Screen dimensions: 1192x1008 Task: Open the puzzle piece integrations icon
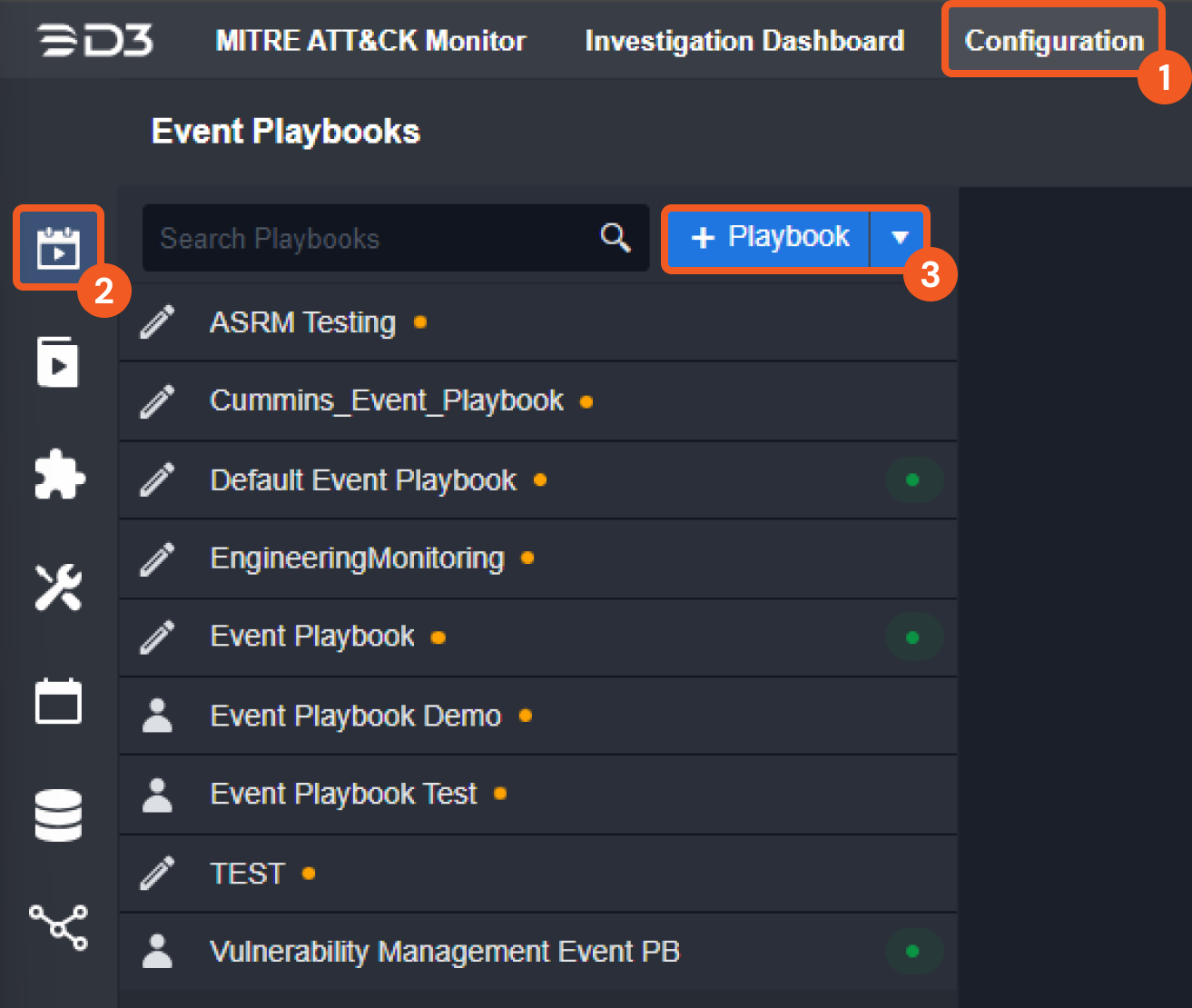pos(59,474)
